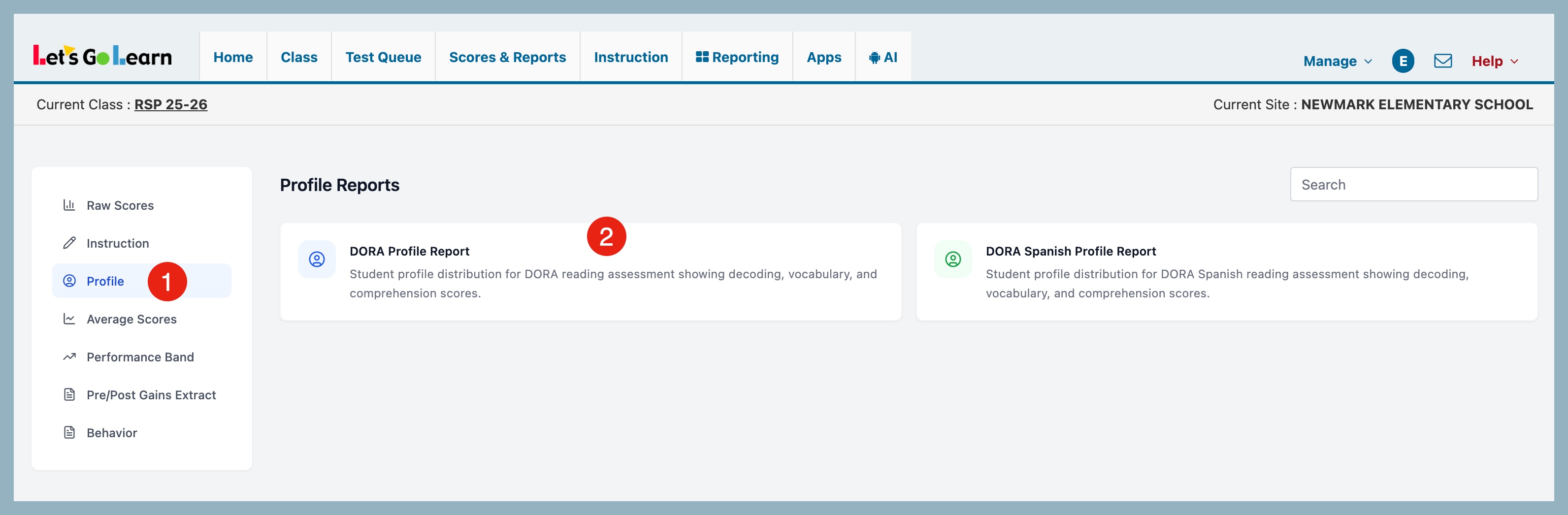The width and height of the screenshot is (1568, 515).
Task: Select Pre/Post Gains Extract in sidebar
Action: pos(151,394)
